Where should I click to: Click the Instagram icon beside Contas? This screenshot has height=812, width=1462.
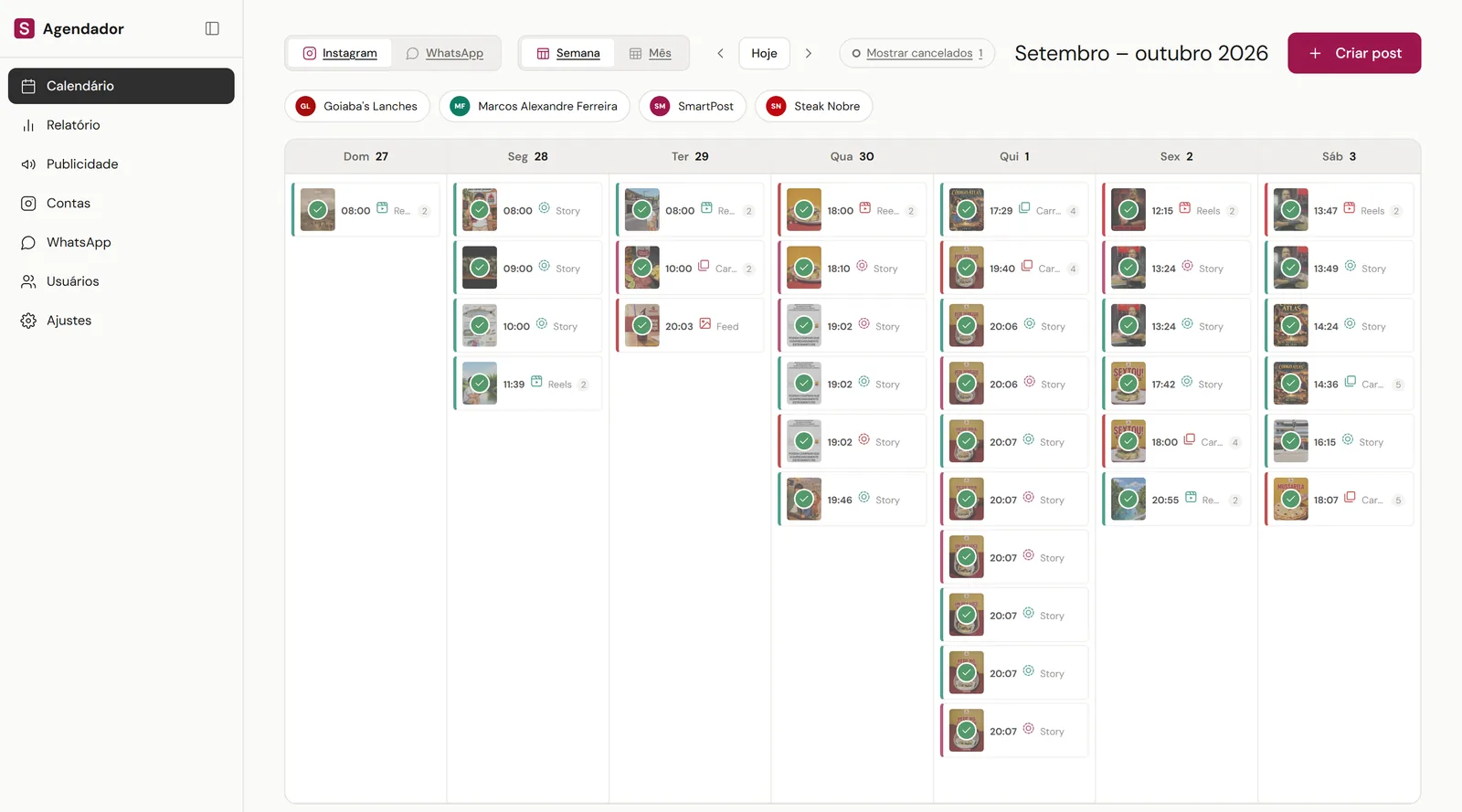pyautogui.click(x=28, y=204)
